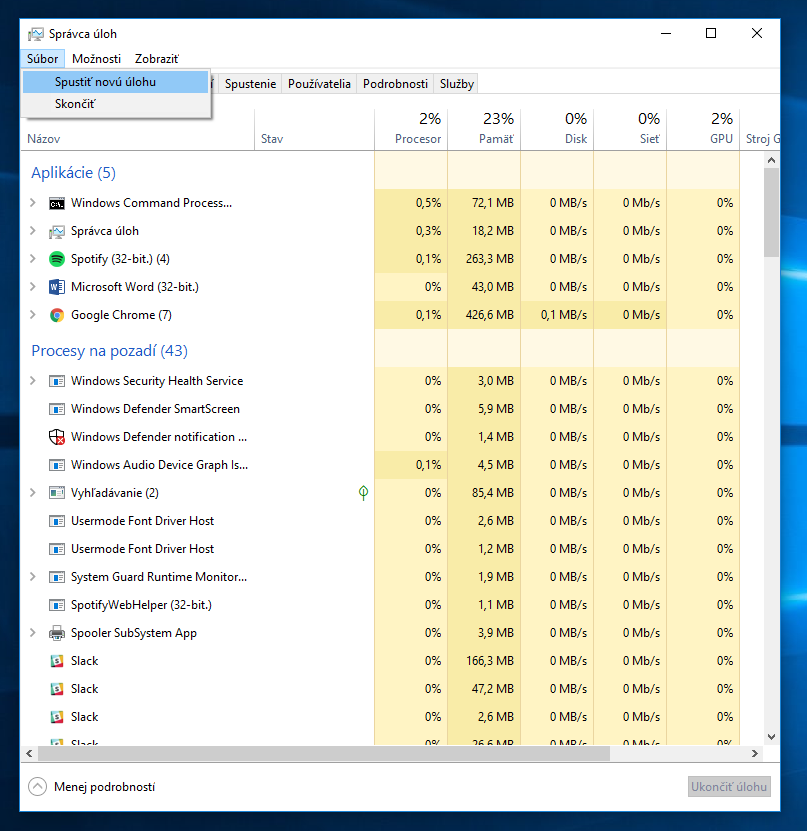Viewport: 807px width, 831px height.
Task: Click Spotify memory value 263,3 MB
Action: (x=490, y=259)
